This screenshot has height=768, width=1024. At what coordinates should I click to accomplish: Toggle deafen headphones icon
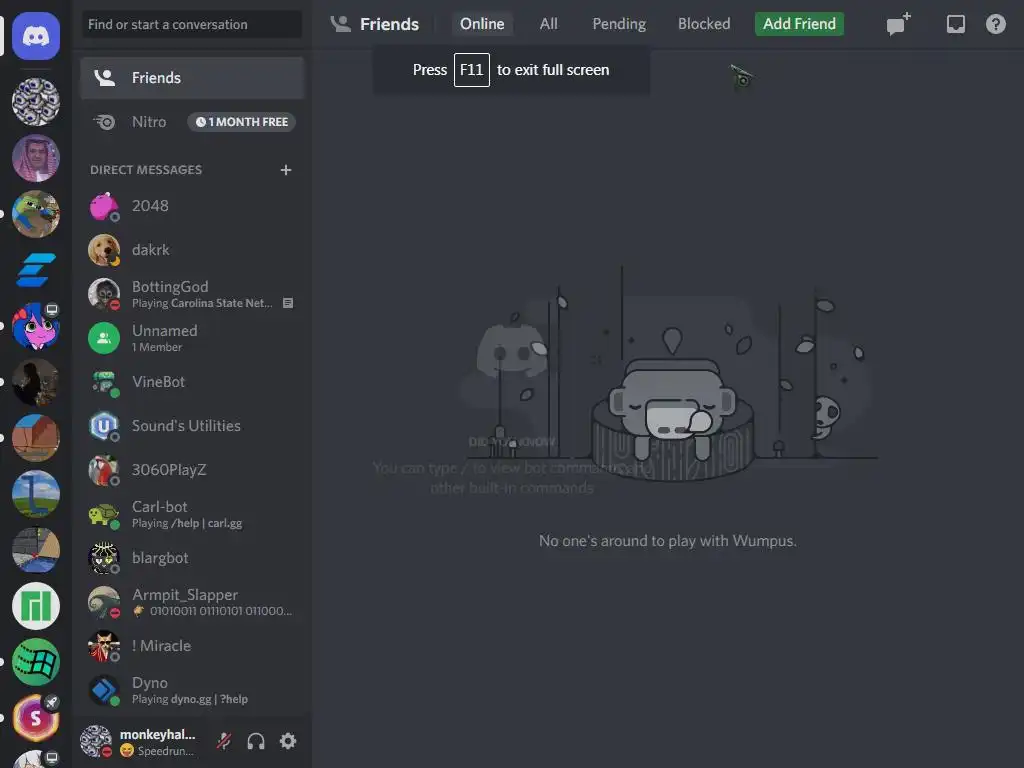click(256, 741)
